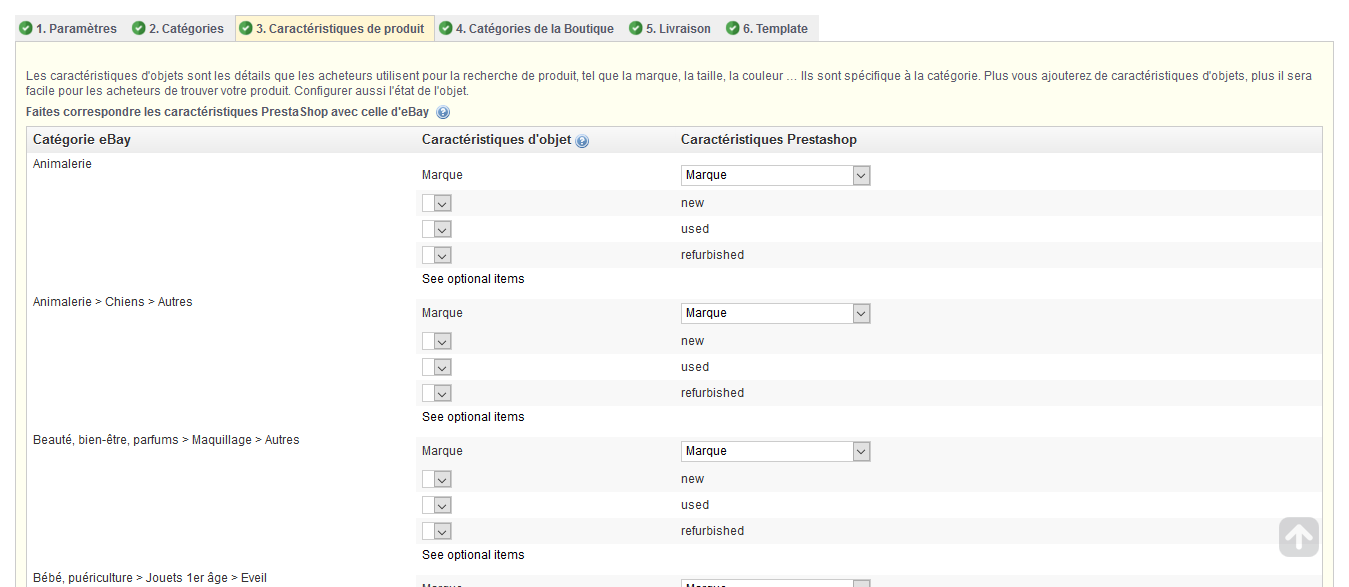Select the 3. Caractéristiques de produit tab

point(335,29)
